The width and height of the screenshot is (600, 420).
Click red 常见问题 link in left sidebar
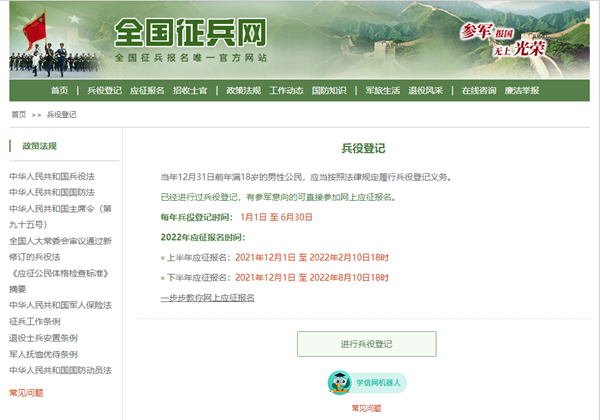pyautogui.click(x=26, y=393)
